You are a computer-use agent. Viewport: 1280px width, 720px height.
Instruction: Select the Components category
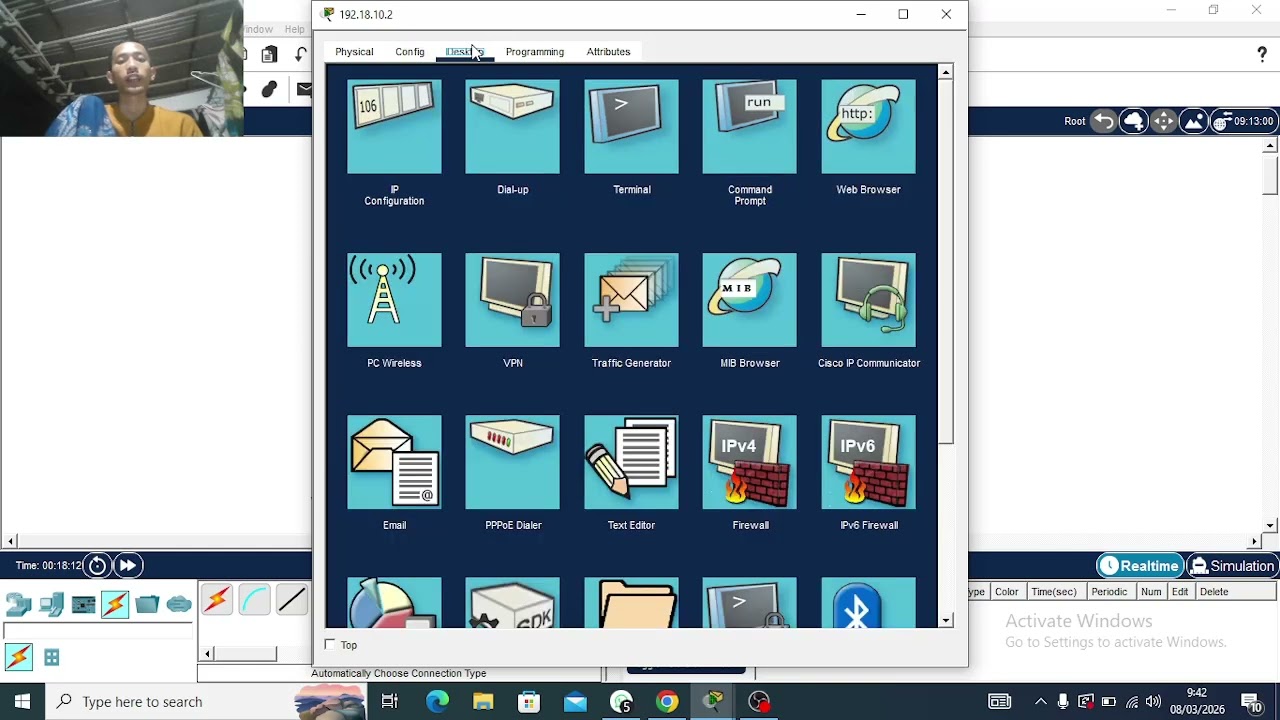click(84, 604)
